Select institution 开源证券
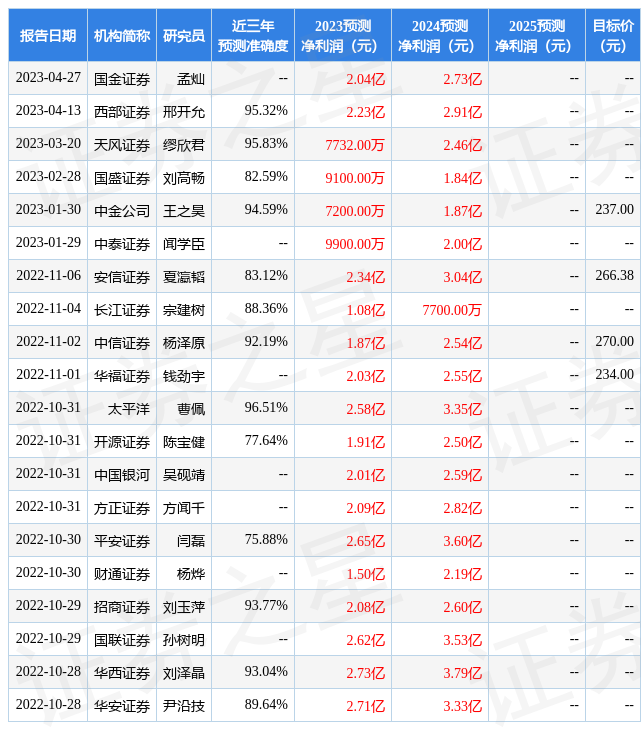The width and height of the screenshot is (641, 730). [x=122, y=442]
